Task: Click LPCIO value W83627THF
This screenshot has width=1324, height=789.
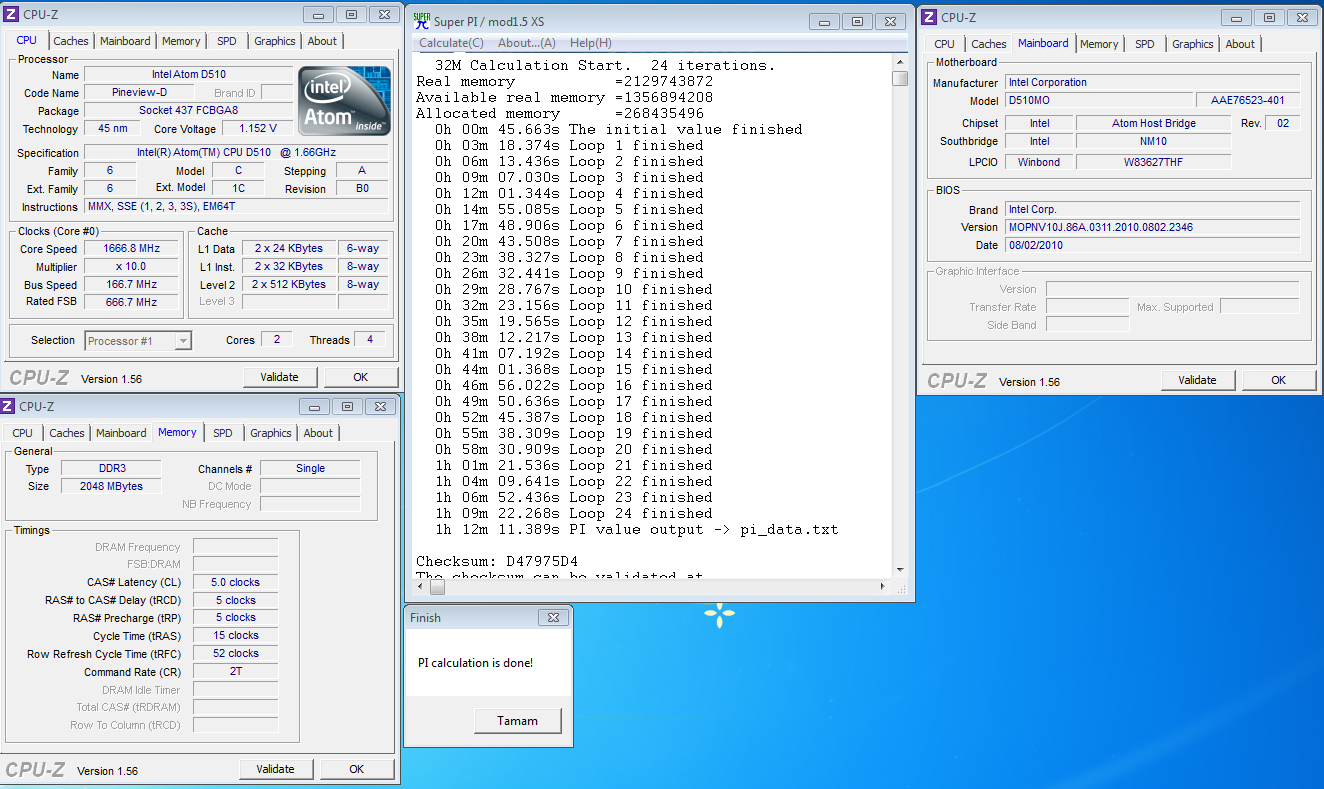Action: coord(1153,162)
